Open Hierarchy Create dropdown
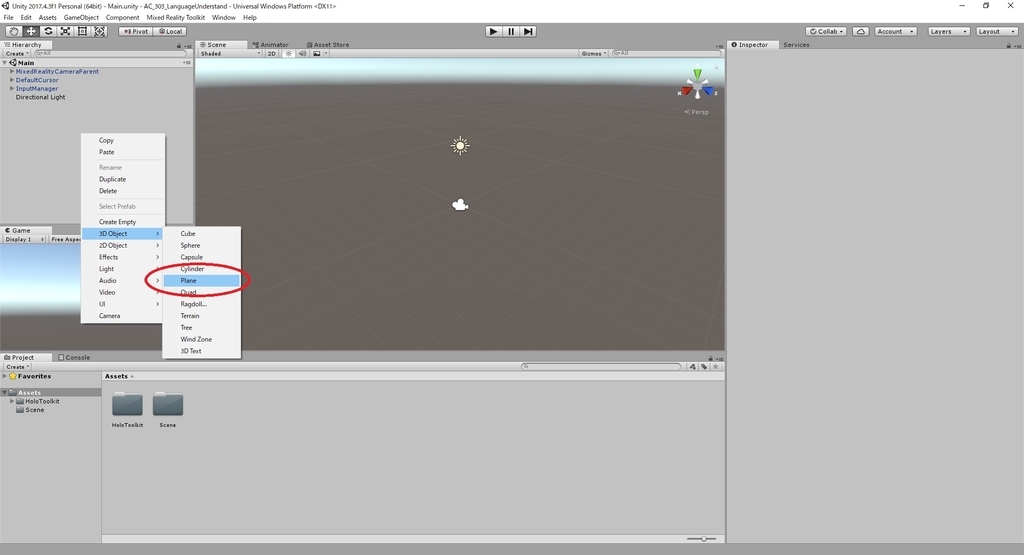Viewport: 1024px width, 555px height. pyautogui.click(x=17, y=54)
